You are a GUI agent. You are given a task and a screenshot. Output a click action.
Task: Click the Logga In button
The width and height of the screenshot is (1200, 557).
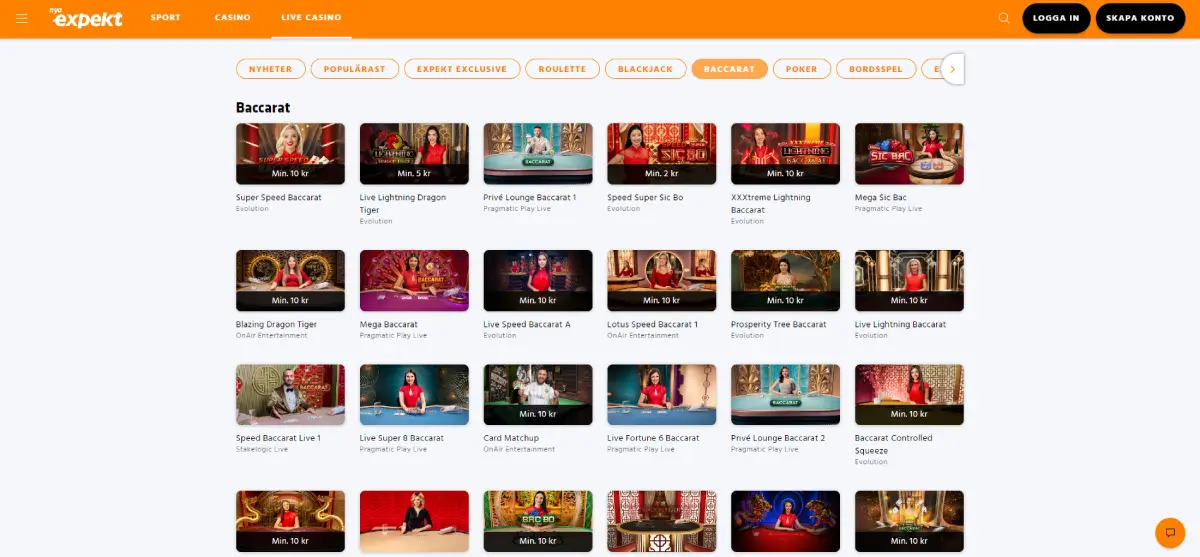1056,18
